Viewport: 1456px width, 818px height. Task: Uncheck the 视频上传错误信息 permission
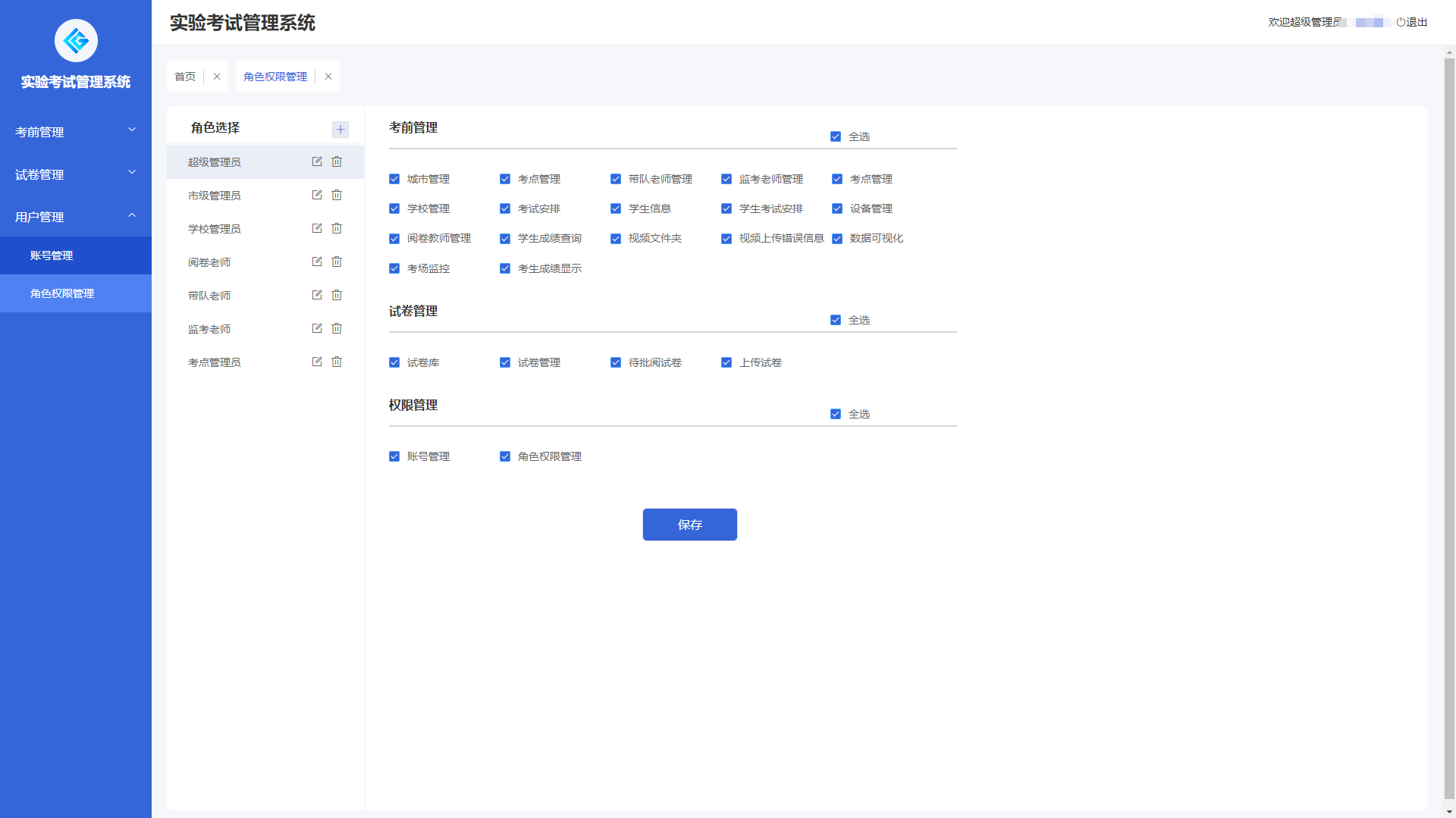tap(726, 239)
